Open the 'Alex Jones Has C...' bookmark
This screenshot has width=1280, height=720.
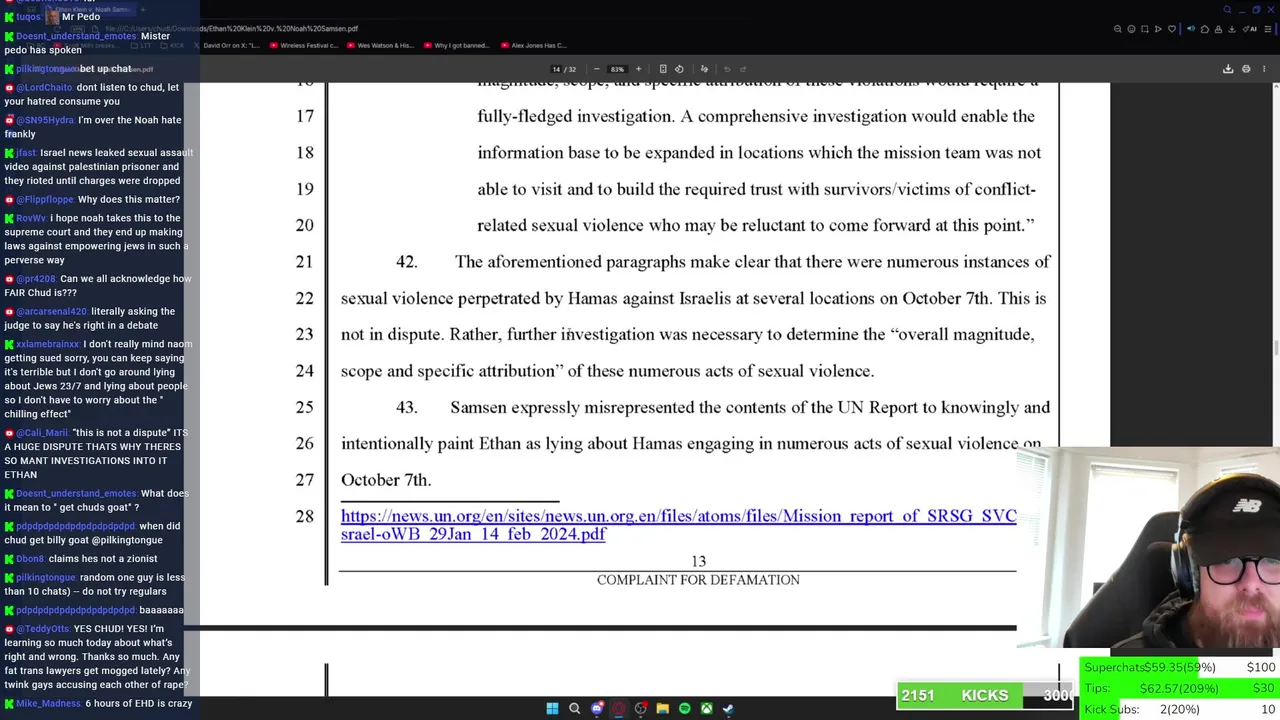533,45
